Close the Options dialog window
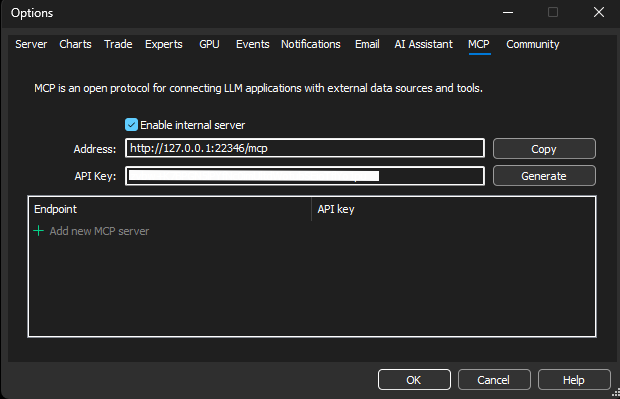The image size is (620, 399). [599, 13]
